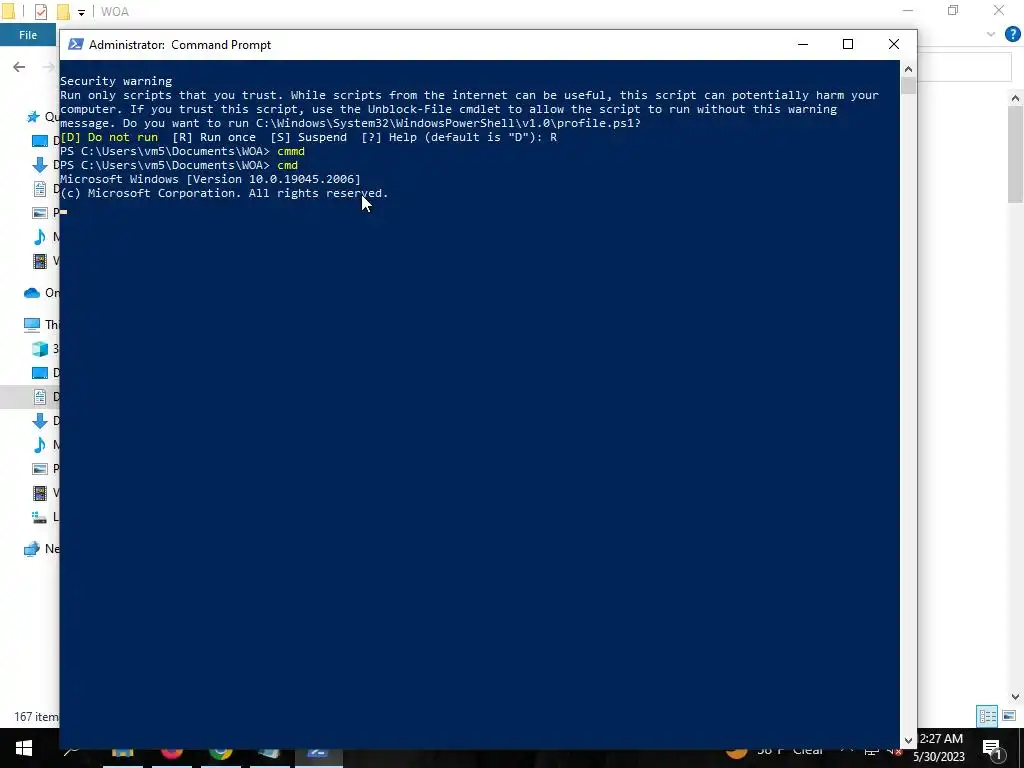This screenshot has width=1024, height=768.
Task: Click the New folder quick access icon
Action: point(63,11)
